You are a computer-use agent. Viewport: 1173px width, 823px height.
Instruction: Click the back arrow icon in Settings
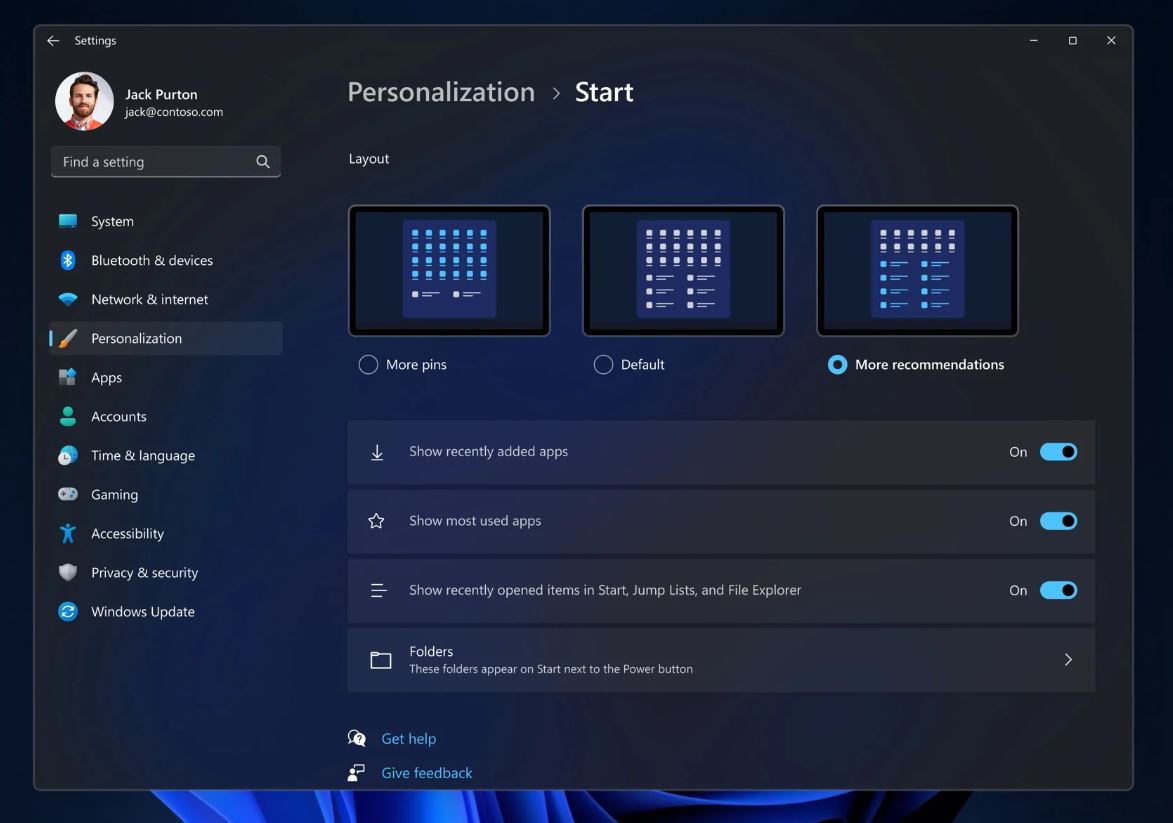53,41
